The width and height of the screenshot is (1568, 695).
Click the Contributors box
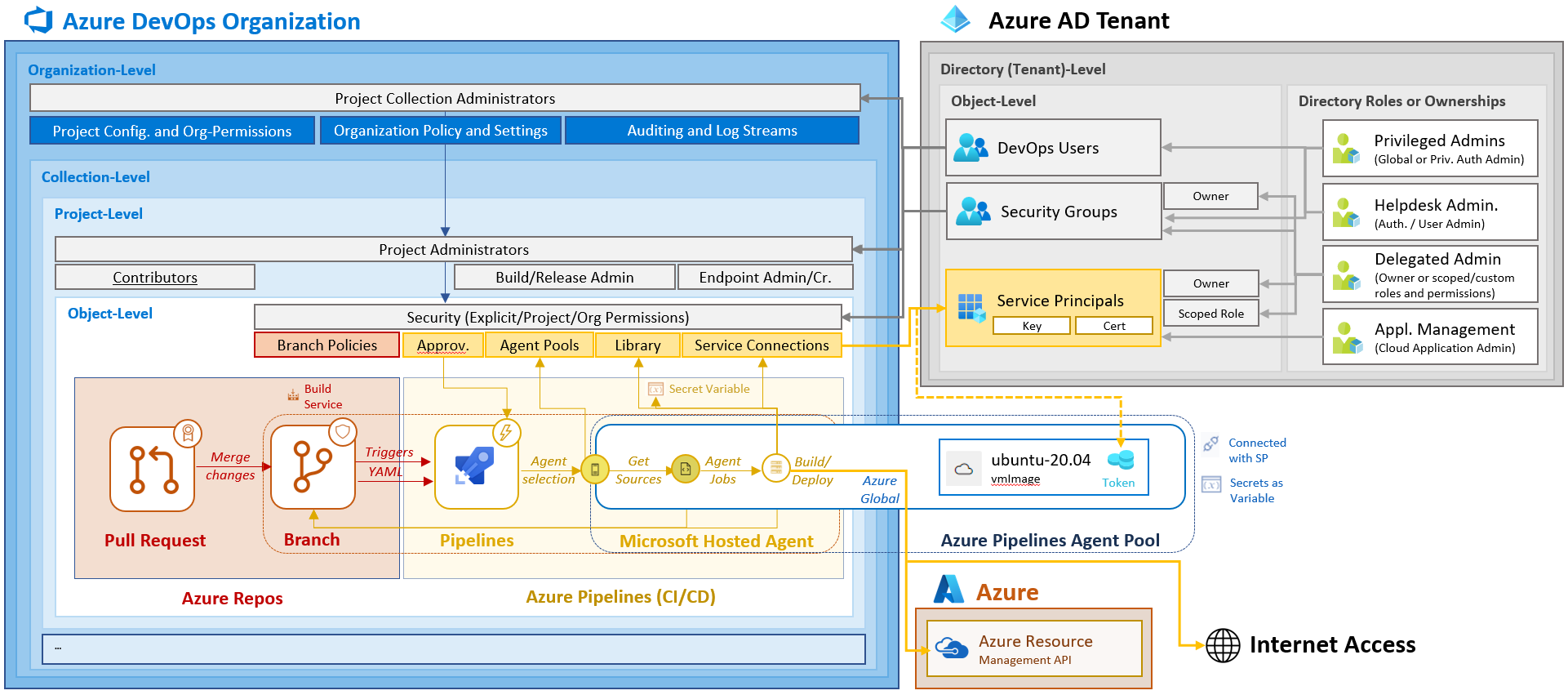pos(155,277)
